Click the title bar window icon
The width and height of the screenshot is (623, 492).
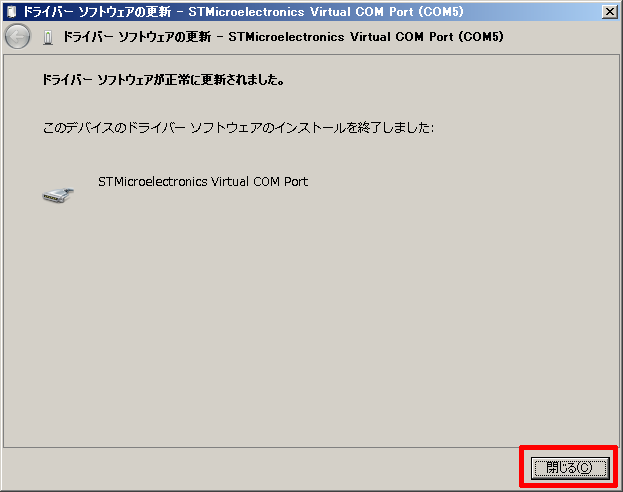(x=12, y=12)
